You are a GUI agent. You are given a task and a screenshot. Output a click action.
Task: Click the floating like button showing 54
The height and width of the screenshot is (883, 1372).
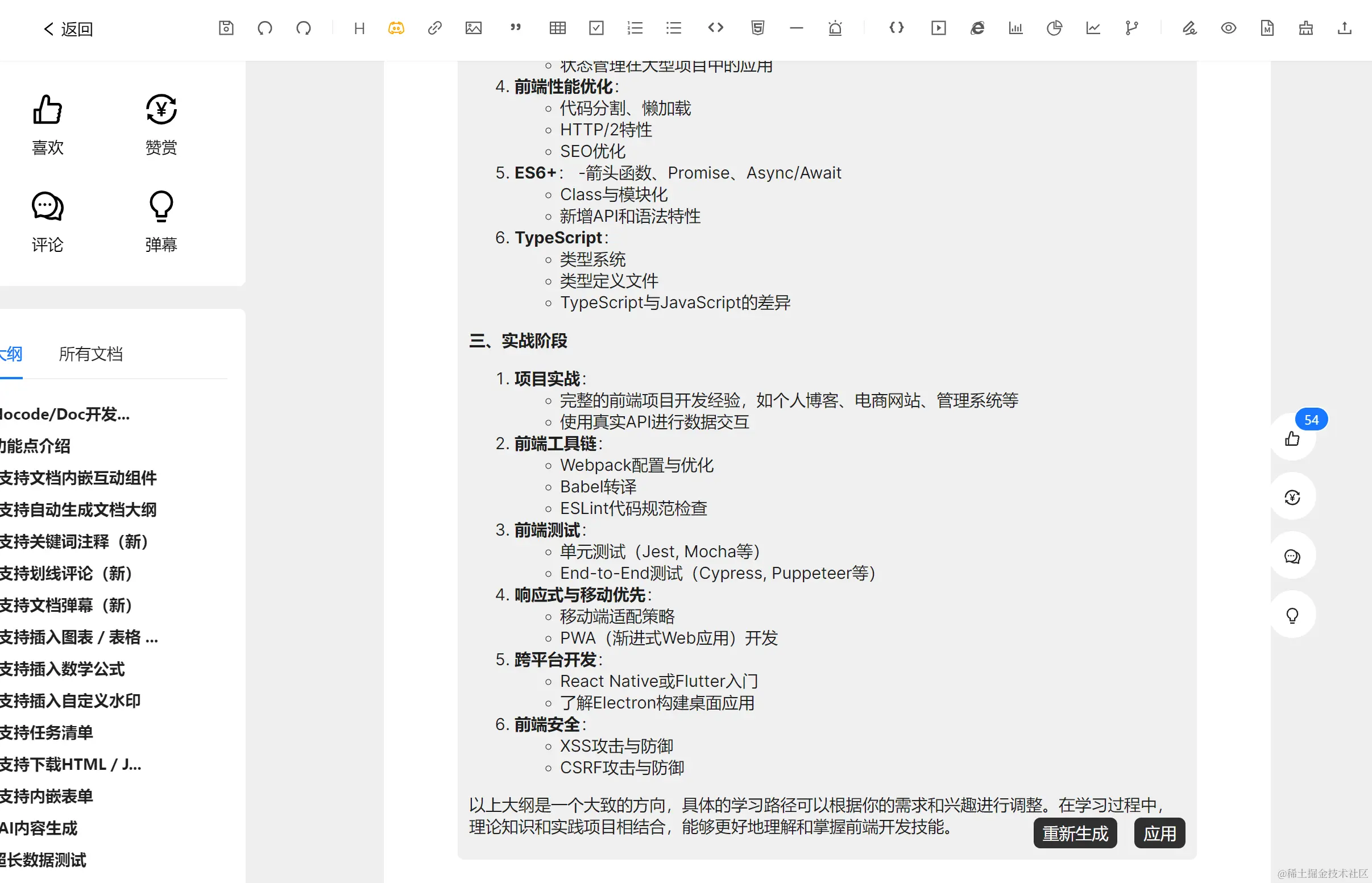tap(1292, 438)
